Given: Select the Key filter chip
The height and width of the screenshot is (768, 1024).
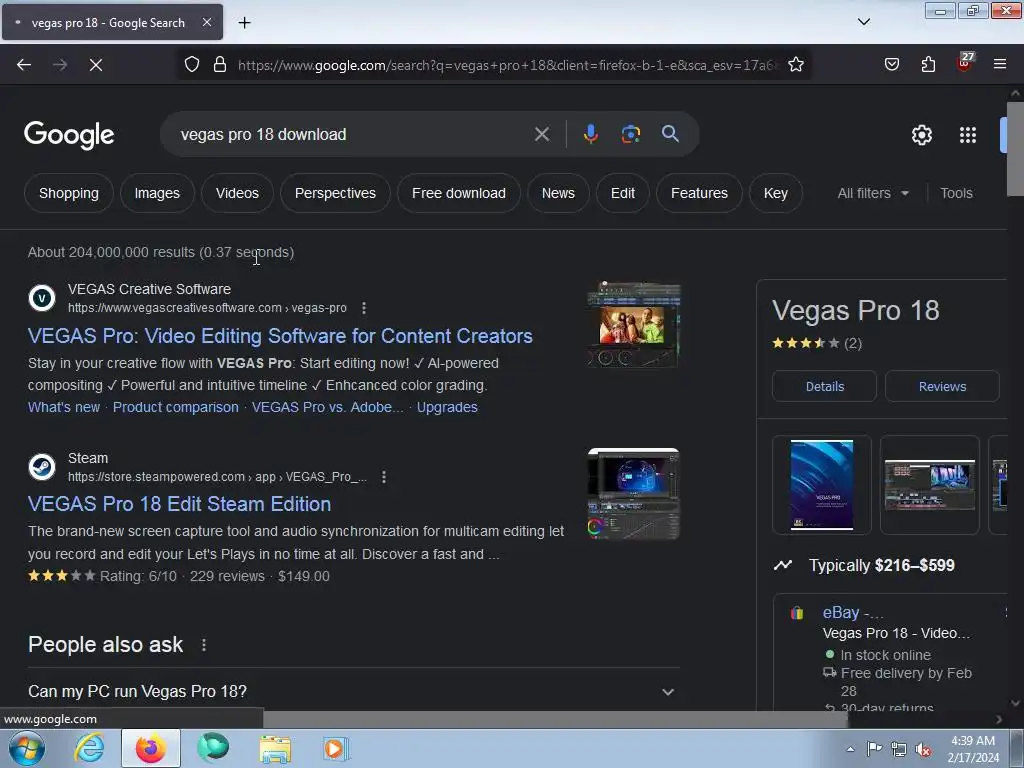Looking at the screenshot, I should pyautogui.click(x=776, y=193).
